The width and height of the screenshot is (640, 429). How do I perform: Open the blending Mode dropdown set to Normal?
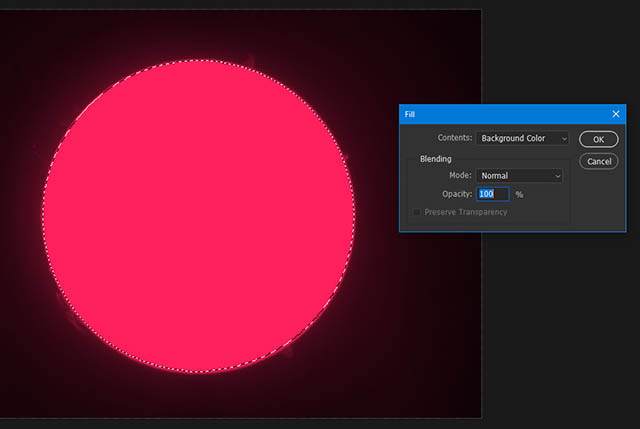click(518, 176)
